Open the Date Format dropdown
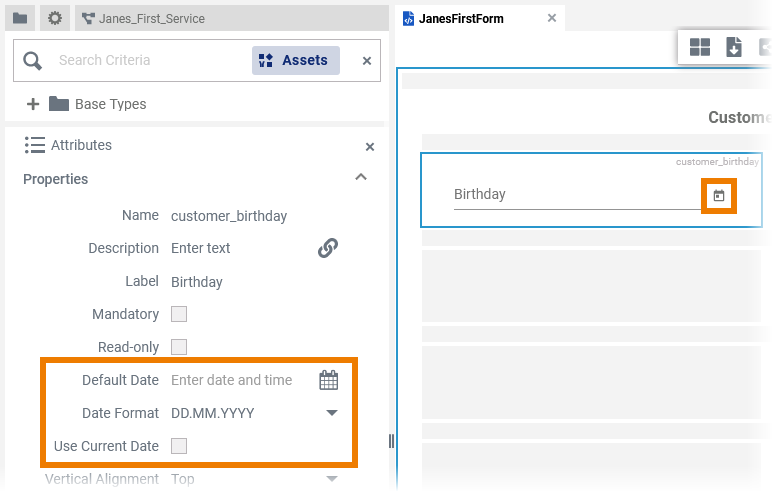The image size is (773, 492). [332, 413]
